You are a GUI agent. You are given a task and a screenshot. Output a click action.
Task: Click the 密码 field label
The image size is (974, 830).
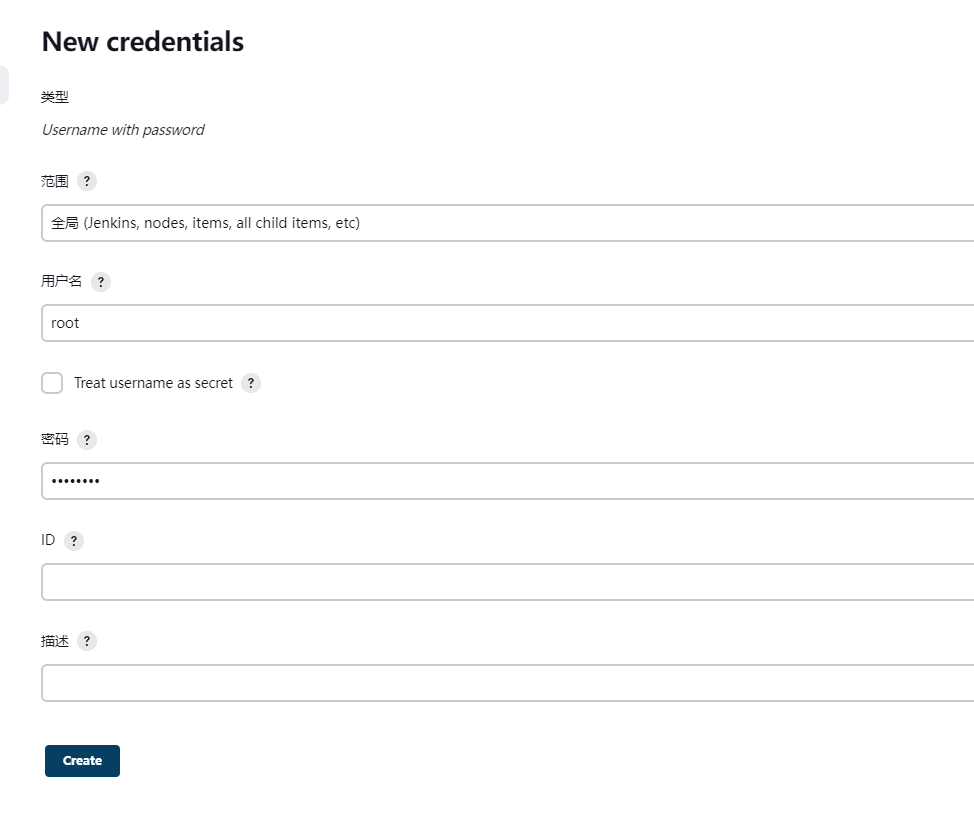55,439
